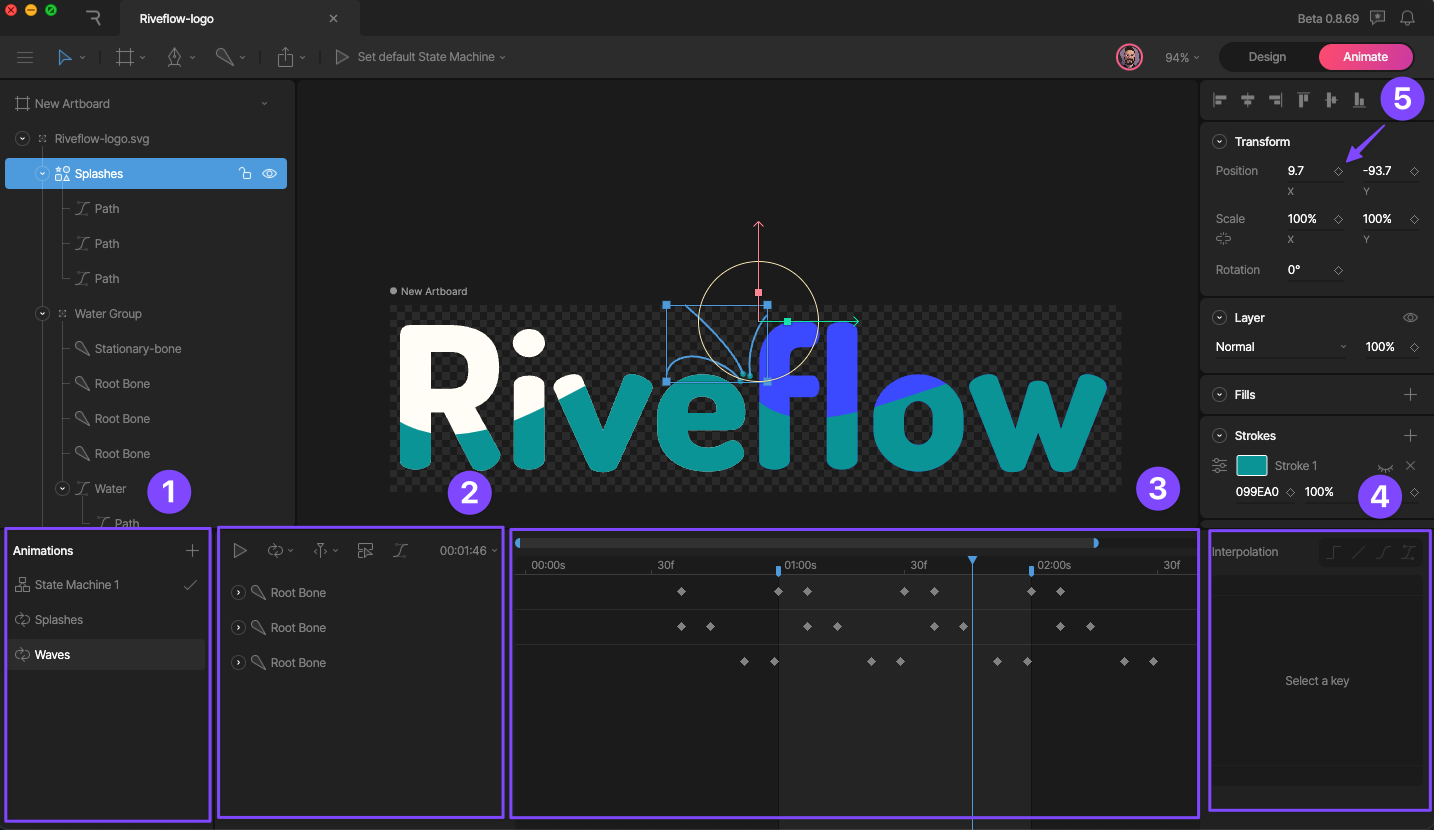Screen dimensions: 1434x830
Task: Click the blue timeline playhead handle
Action: [972, 560]
